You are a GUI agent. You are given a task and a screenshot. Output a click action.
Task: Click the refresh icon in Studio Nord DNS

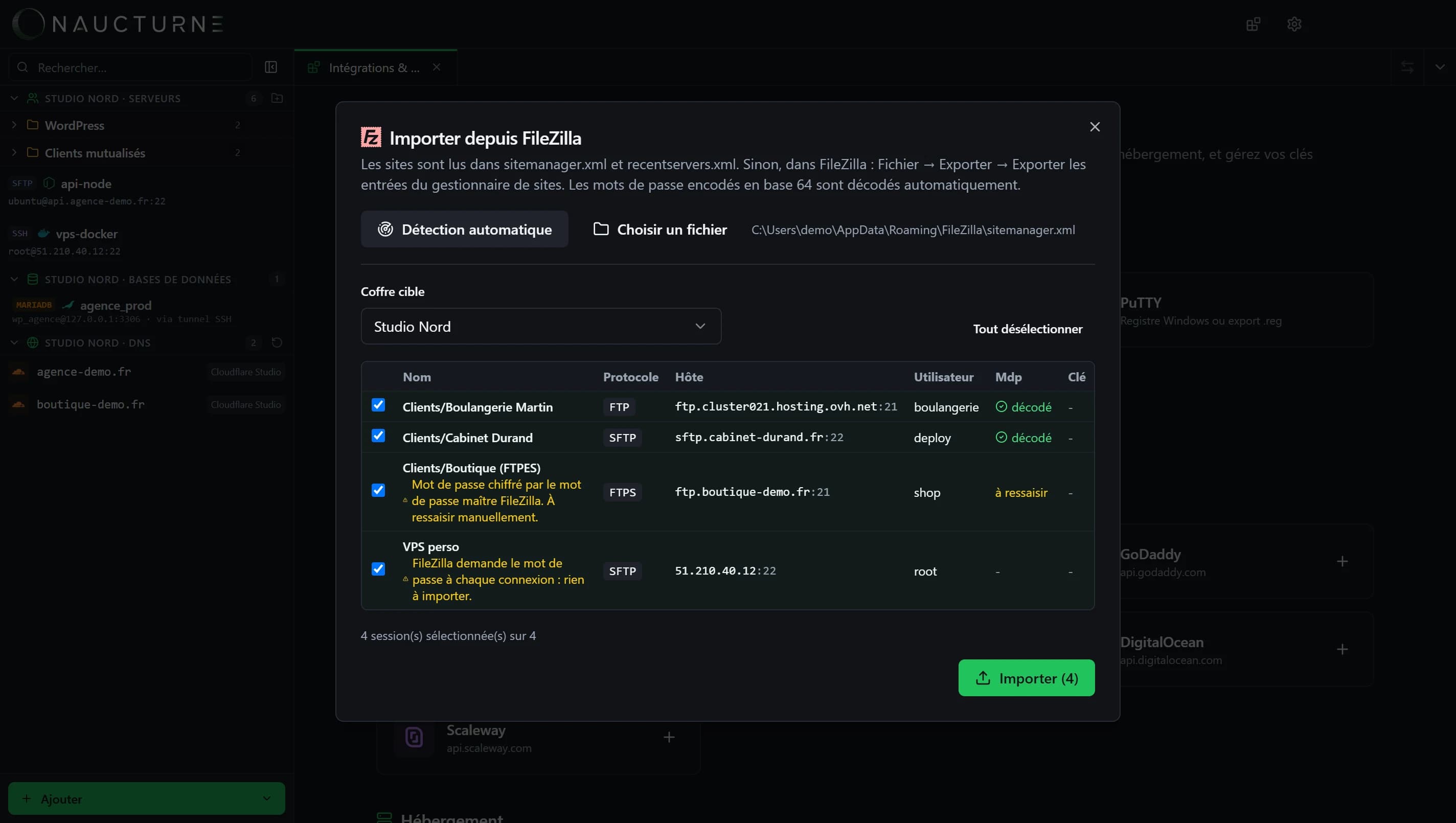tap(277, 342)
